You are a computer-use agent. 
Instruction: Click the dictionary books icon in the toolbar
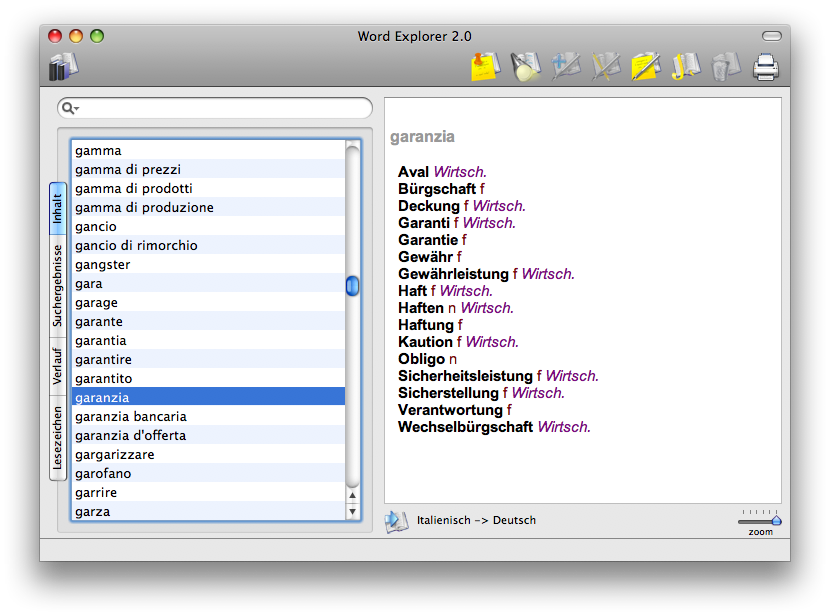click(63, 67)
